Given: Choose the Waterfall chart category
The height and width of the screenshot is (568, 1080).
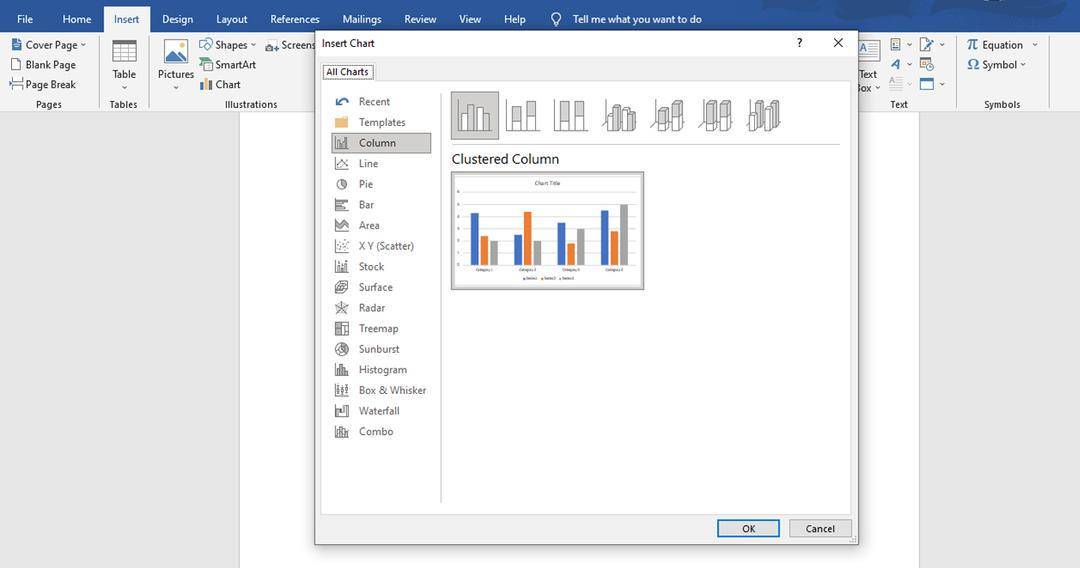Looking at the screenshot, I should pyautogui.click(x=381, y=411).
